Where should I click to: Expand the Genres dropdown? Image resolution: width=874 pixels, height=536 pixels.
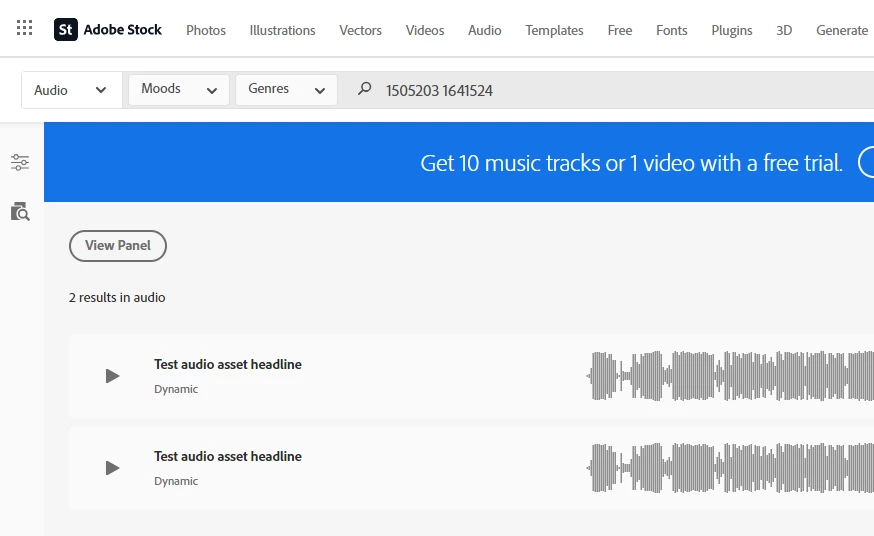pos(287,90)
